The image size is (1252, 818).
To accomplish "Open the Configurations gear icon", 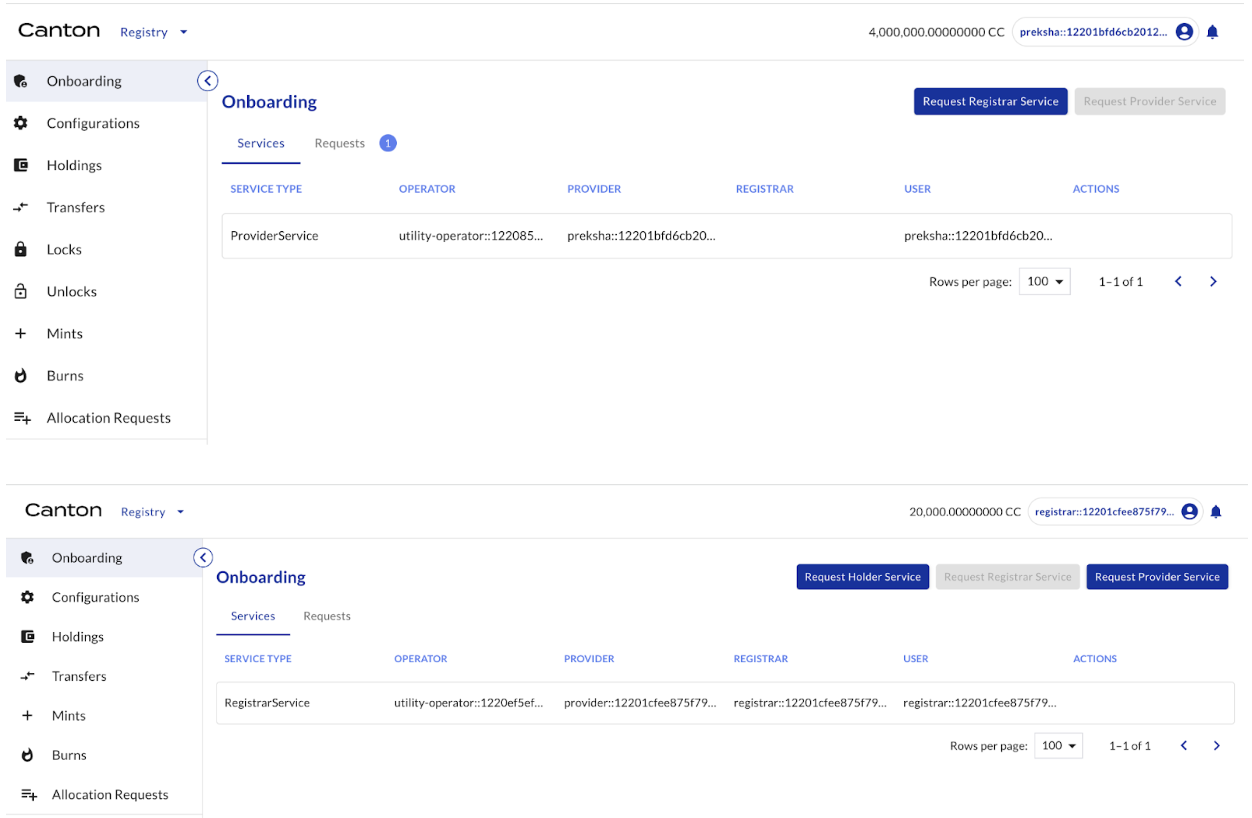I will coord(21,123).
